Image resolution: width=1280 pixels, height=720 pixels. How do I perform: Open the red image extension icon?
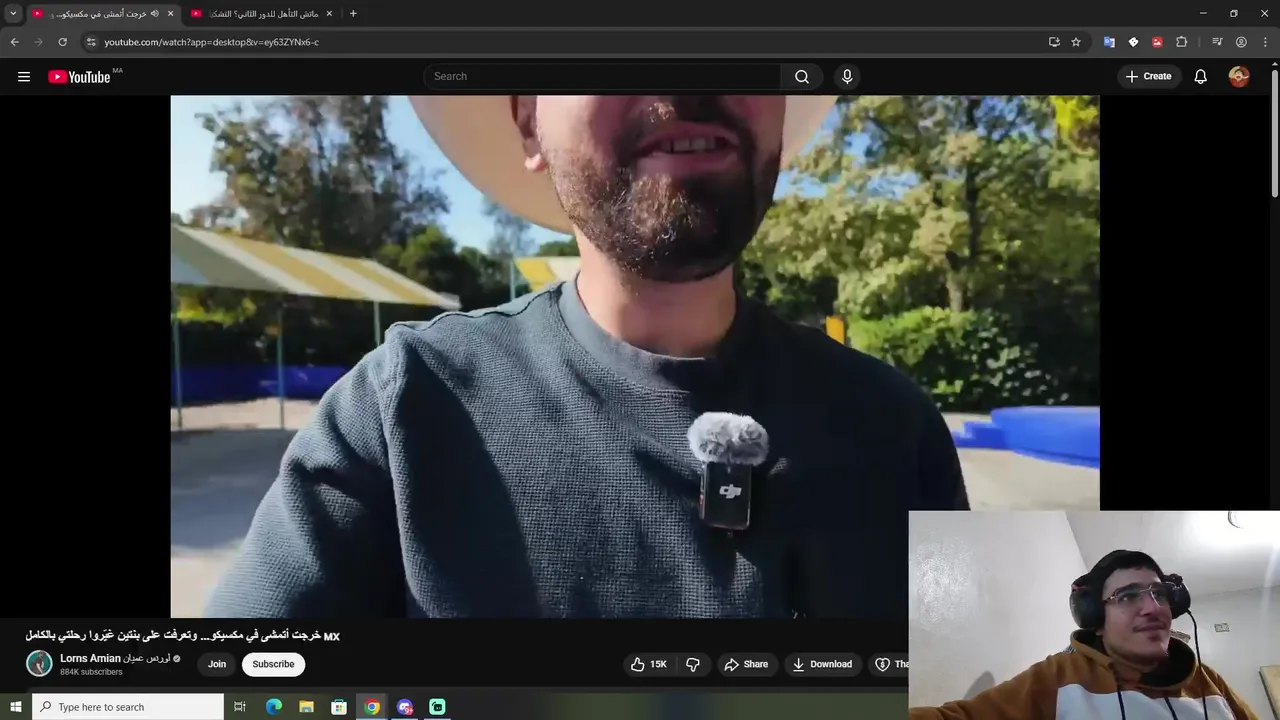[x=1157, y=42]
